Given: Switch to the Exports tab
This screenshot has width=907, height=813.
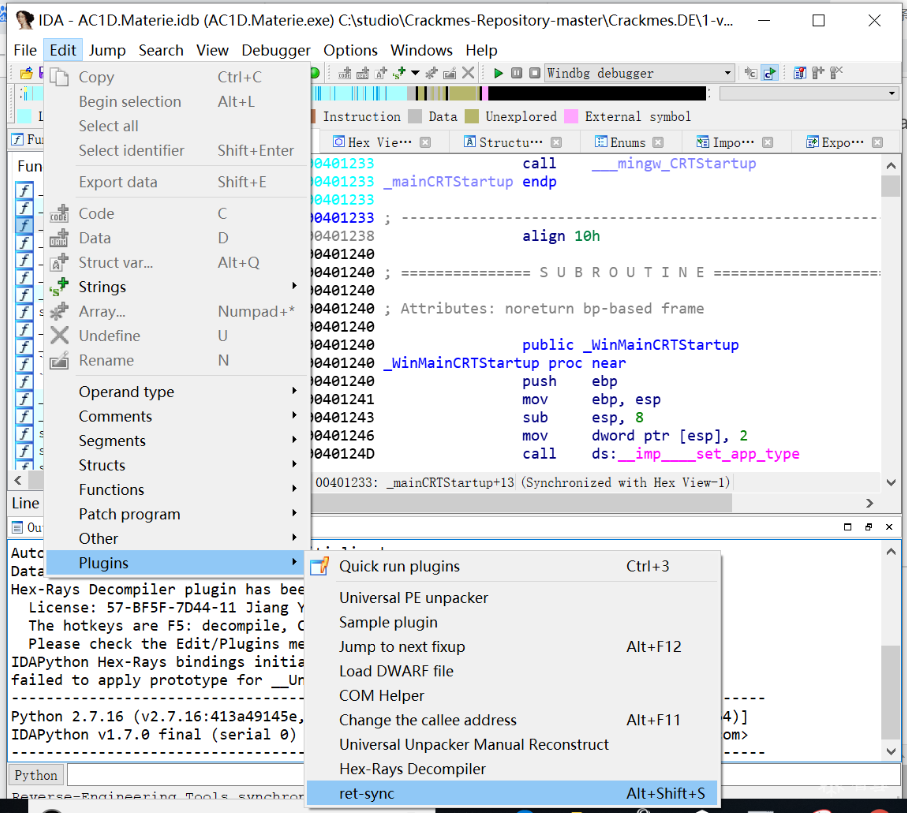Looking at the screenshot, I should (x=835, y=142).
